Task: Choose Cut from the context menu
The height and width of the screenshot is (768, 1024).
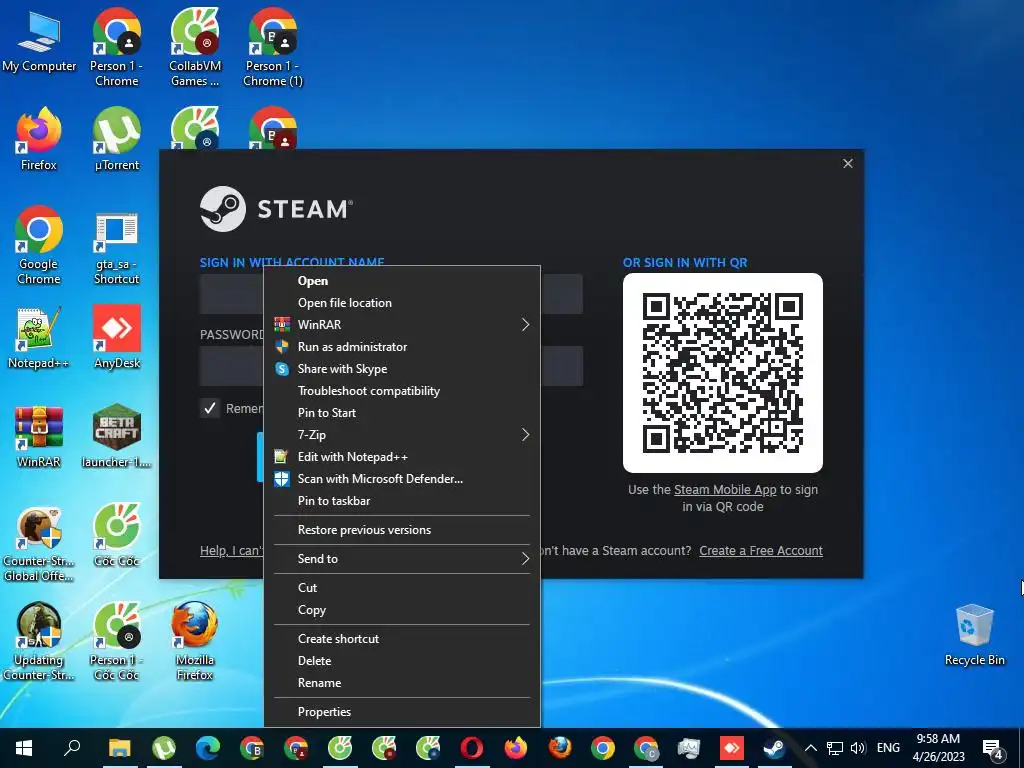Action: (x=402, y=588)
